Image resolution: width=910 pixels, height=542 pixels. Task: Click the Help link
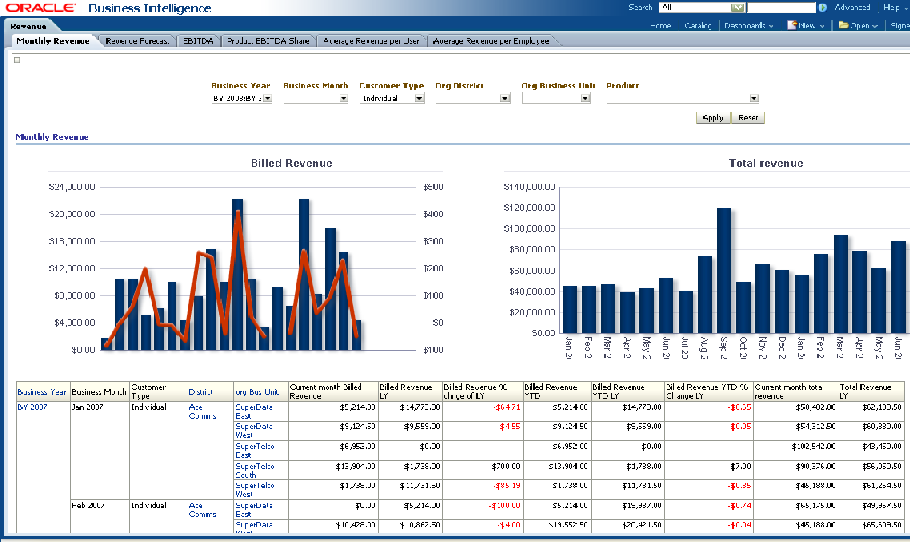[891, 8]
